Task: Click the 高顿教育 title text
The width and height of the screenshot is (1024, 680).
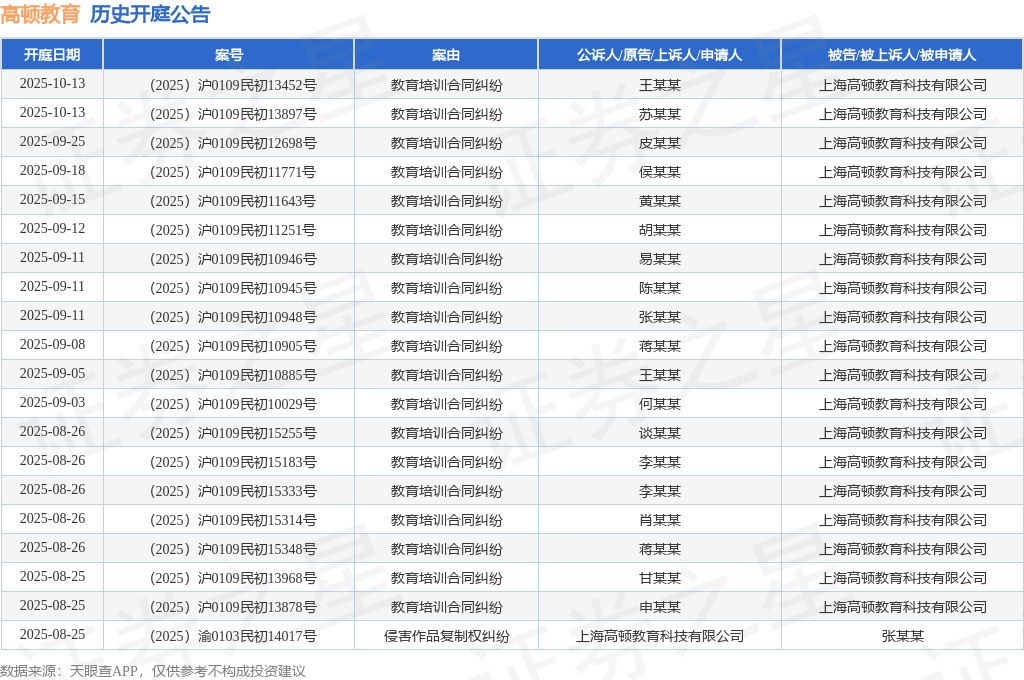Action: pos(40,14)
